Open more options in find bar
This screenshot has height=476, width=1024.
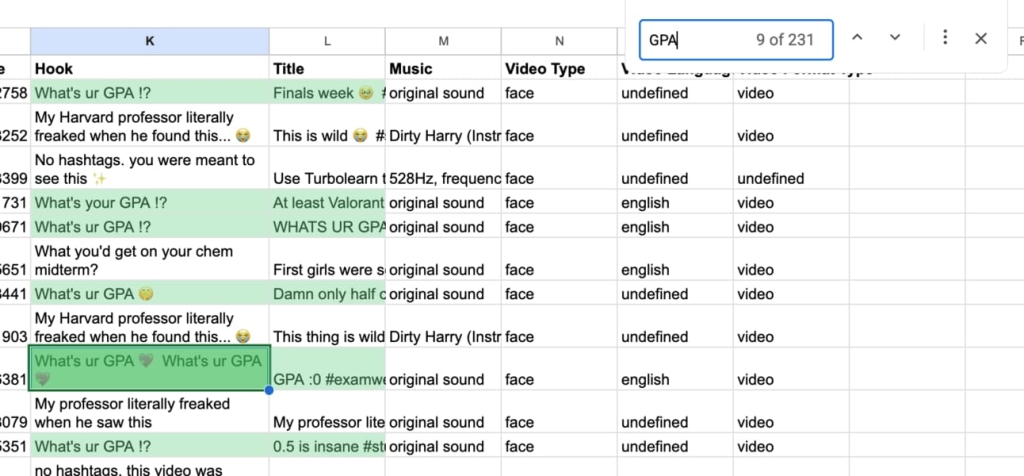[x=945, y=38]
